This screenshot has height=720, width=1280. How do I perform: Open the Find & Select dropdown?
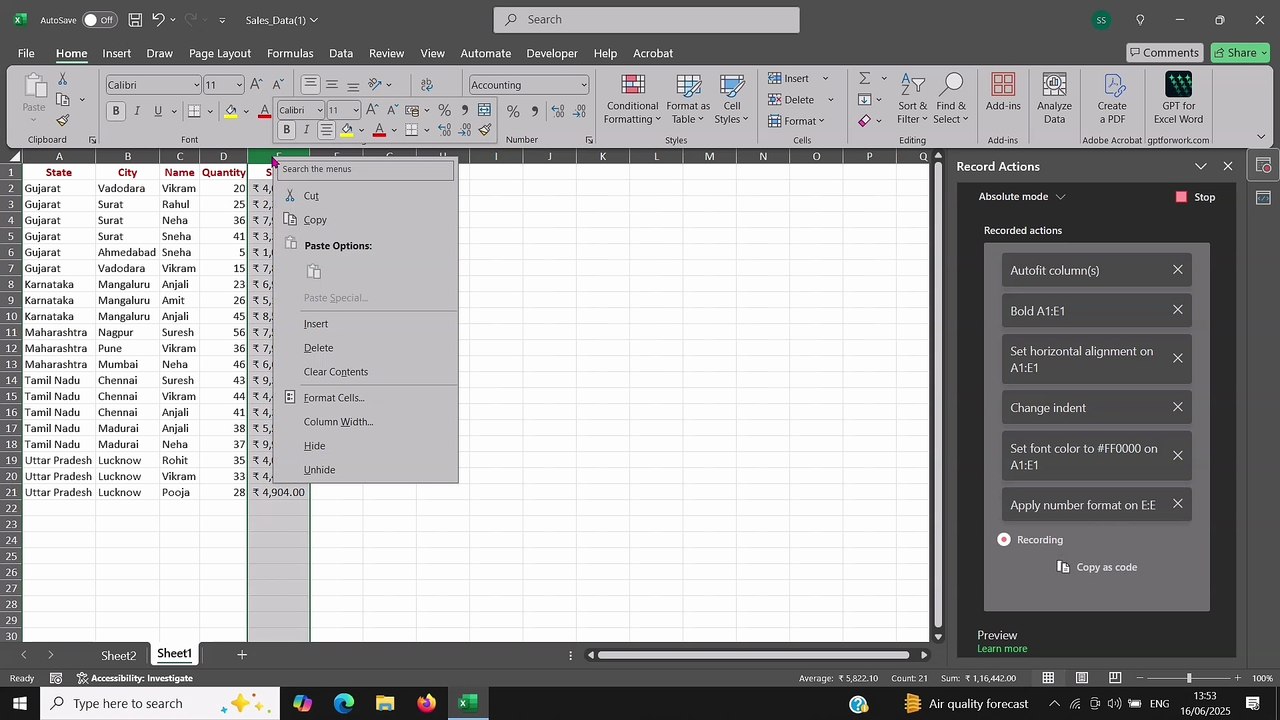coord(951,99)
